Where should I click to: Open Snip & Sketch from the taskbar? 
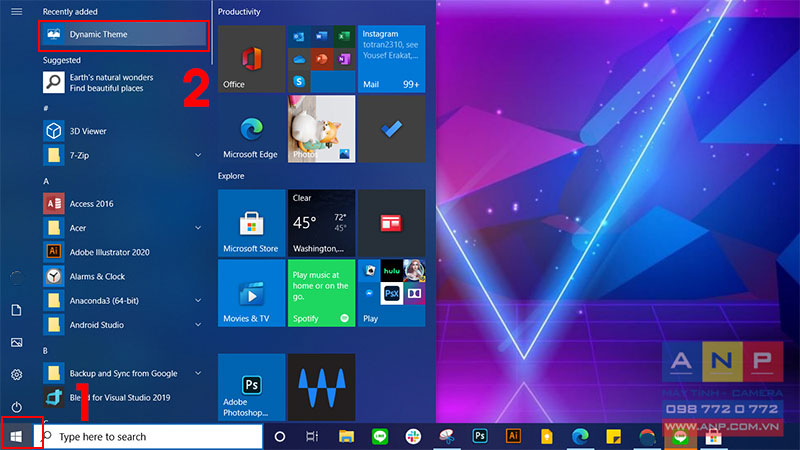coord(446,437)
